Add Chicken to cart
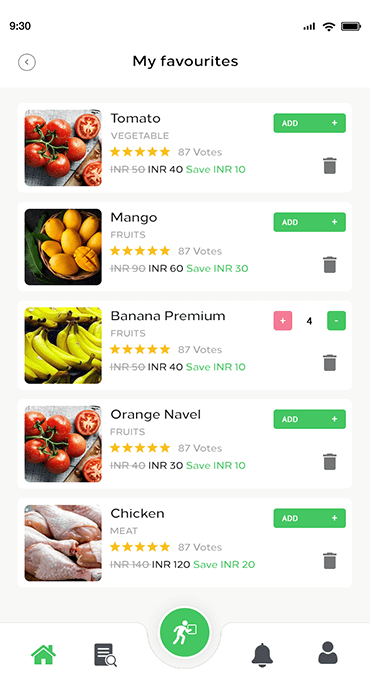The image size is (370, 687). pos(310,518)
